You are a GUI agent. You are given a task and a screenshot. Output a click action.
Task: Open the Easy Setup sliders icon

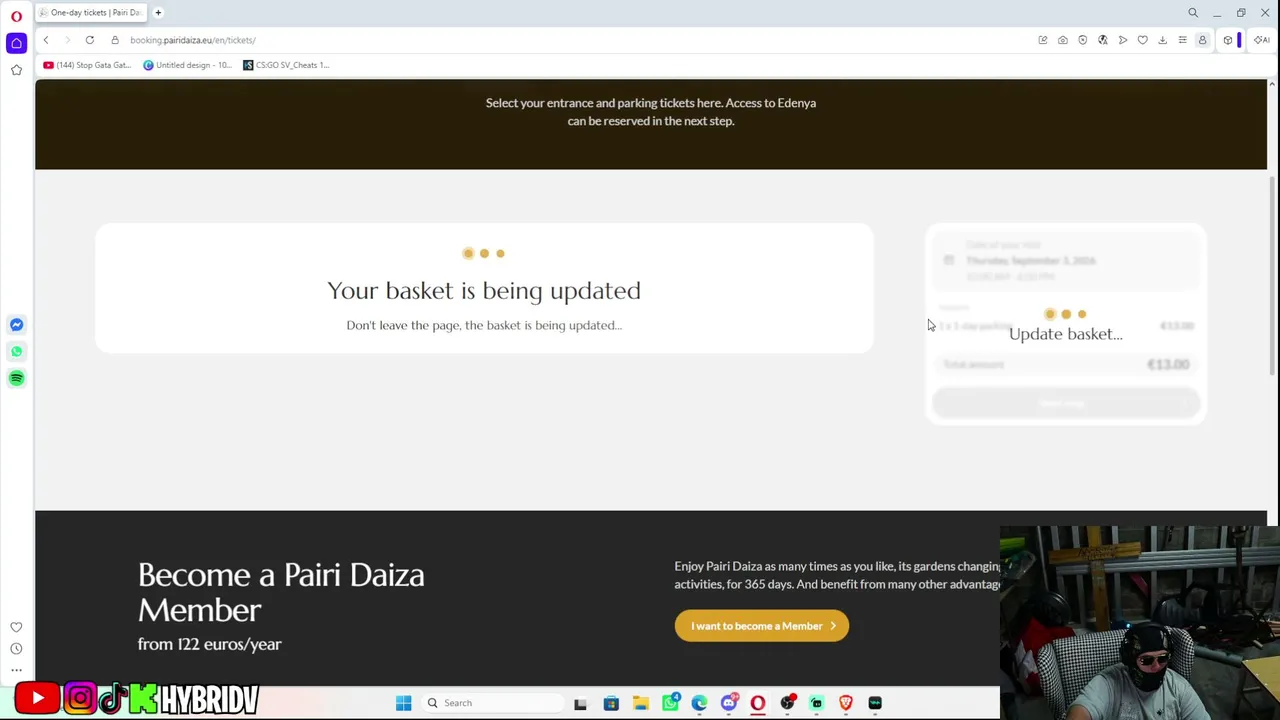point(1183,40)
